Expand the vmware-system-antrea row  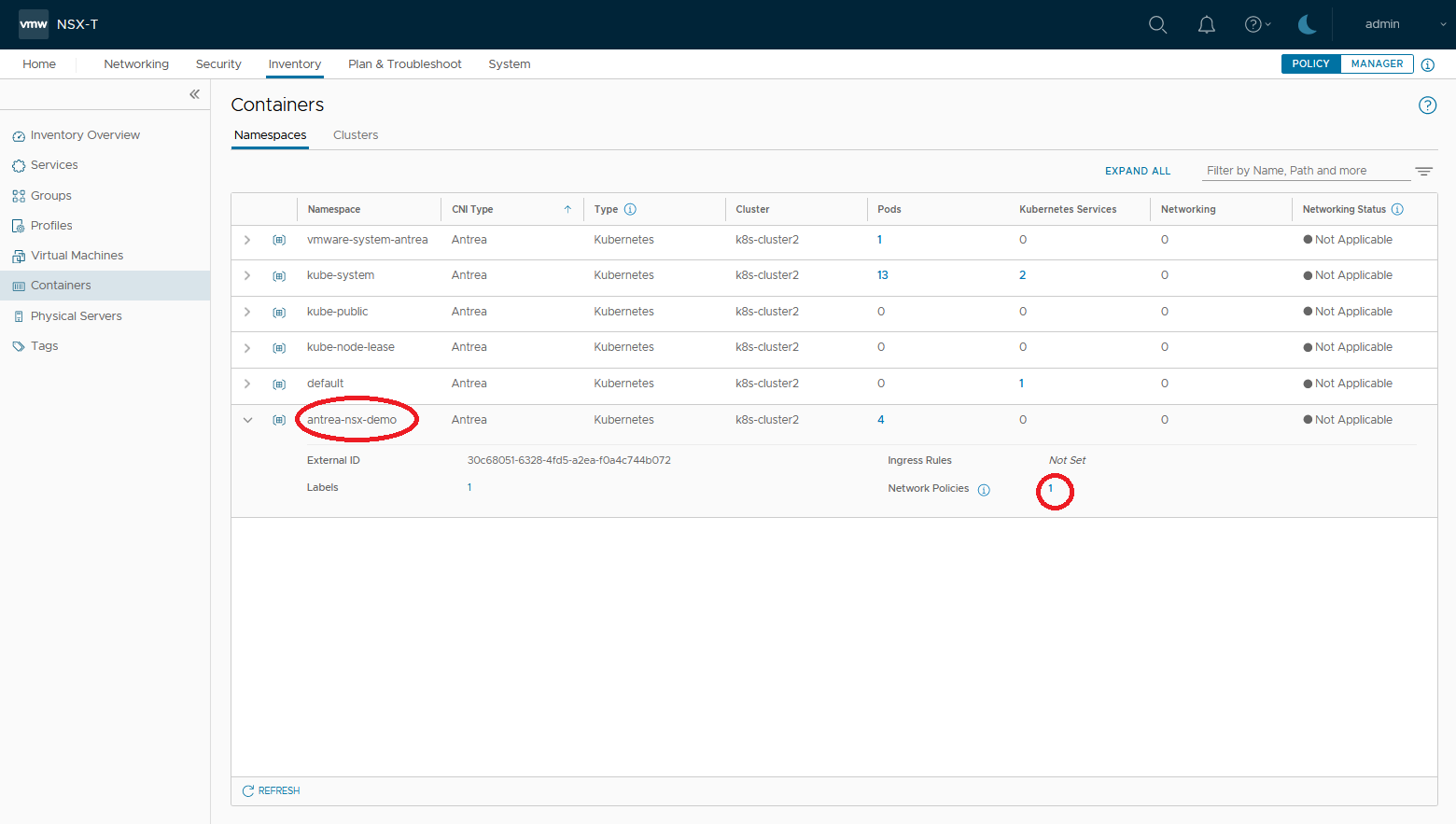click(247, 240)
